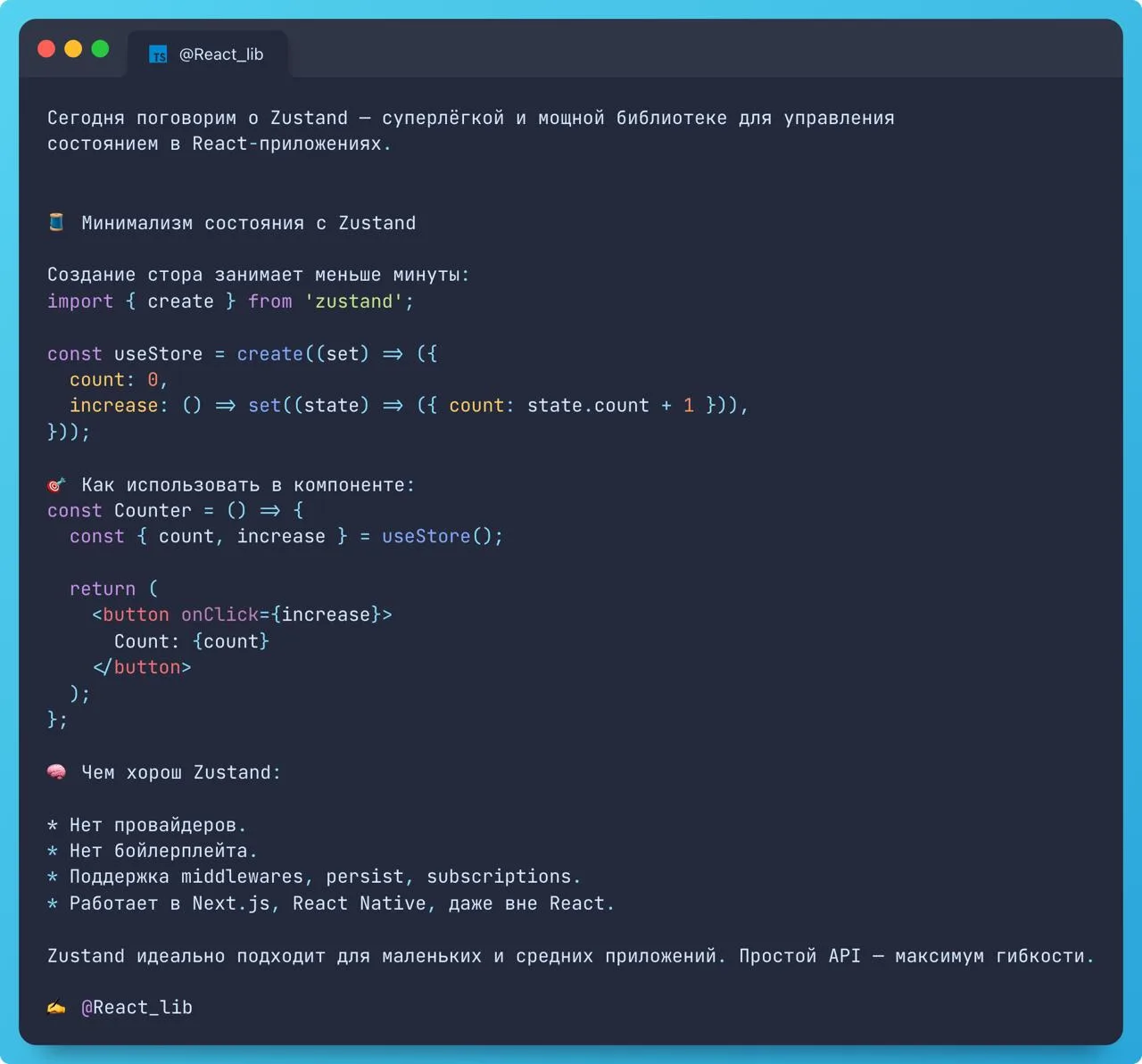The image size is (1142, 1064).
Task: Click the thread spool emoji before "Минимализм"
Action: [x=56, y=222]
